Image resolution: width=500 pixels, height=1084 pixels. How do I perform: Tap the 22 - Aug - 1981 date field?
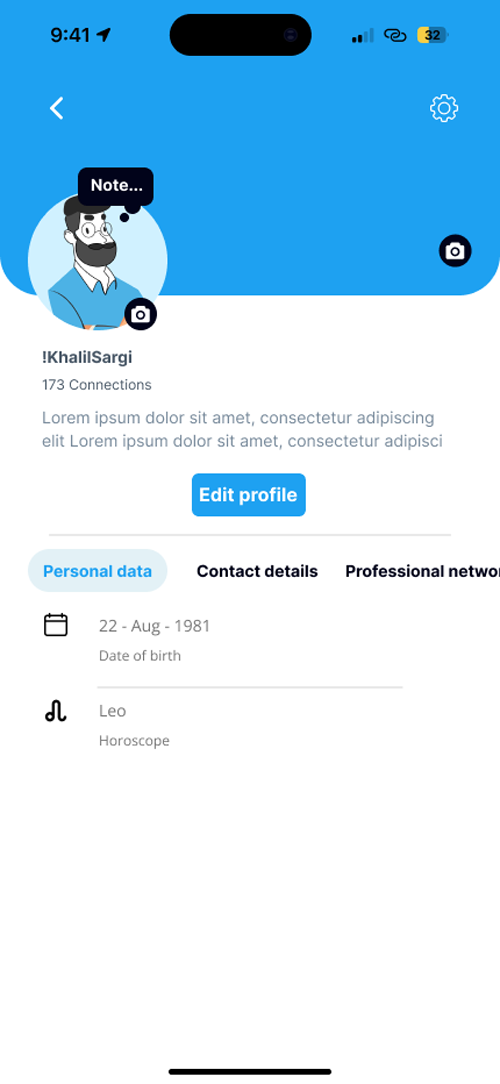[x=154, y=626]
